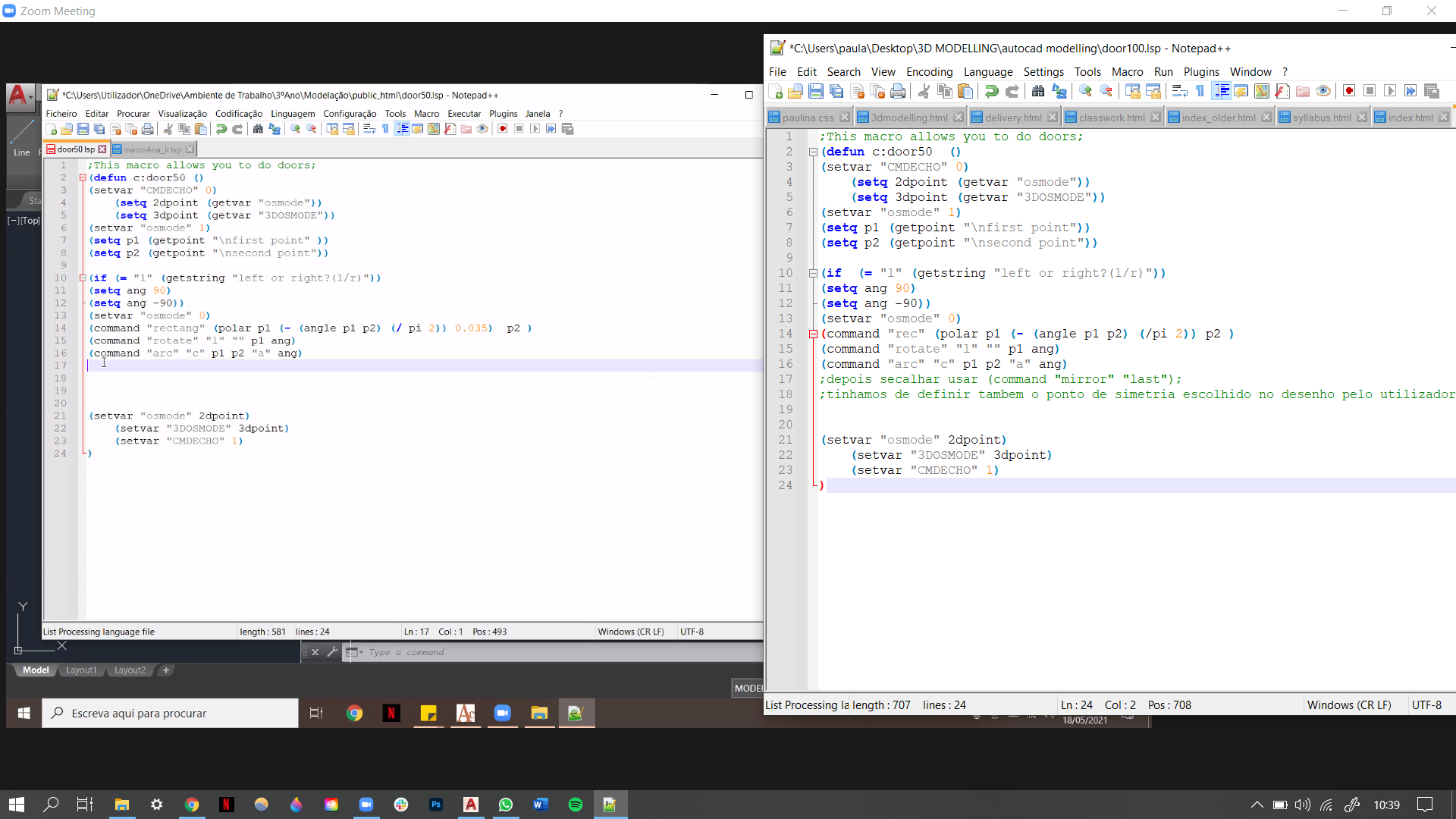The image size is (1456, 819).
Task: Click New file icon in door100.lsp Notepad++
Action: point(775,92)
